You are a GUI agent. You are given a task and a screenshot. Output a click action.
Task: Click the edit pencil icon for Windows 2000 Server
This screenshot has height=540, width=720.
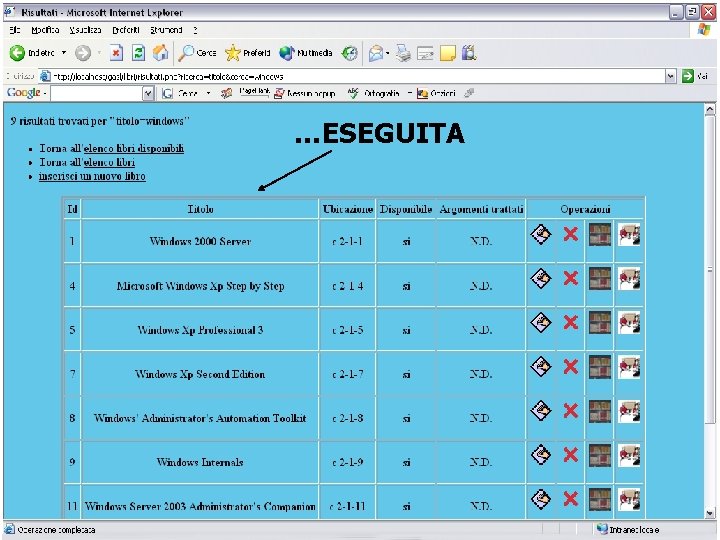541,234
